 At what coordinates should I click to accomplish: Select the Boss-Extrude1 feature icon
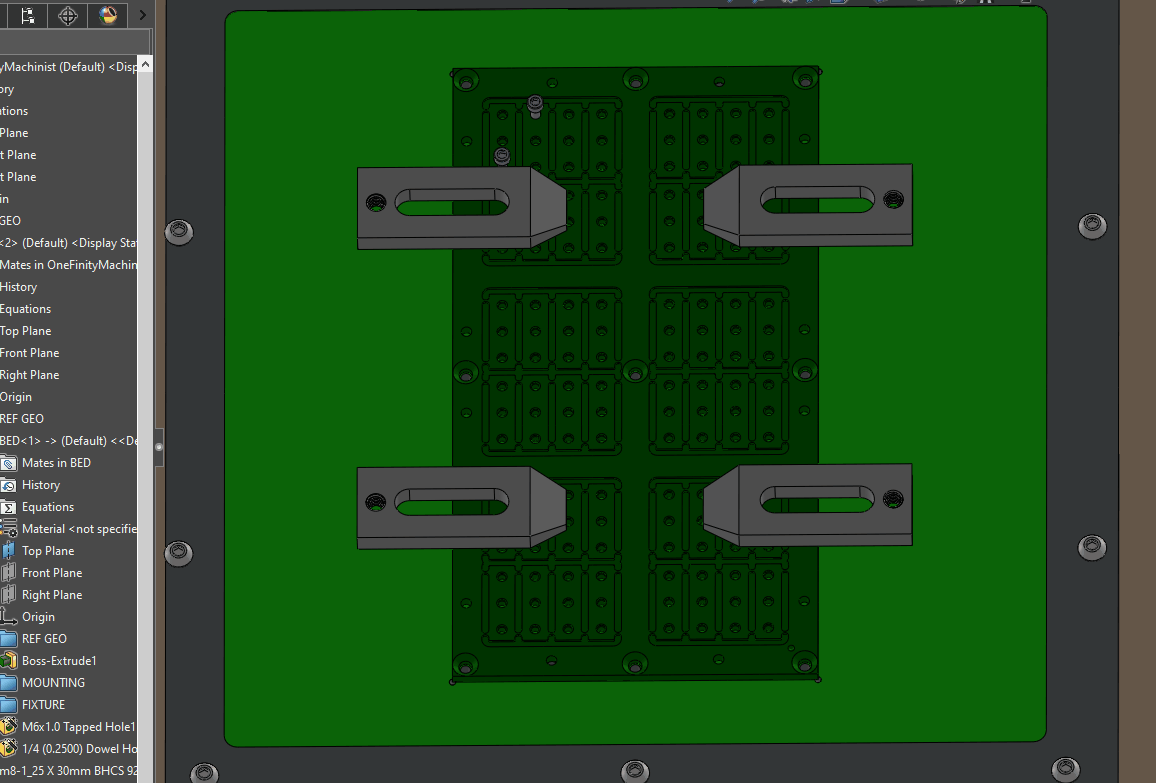coord(7,660)
